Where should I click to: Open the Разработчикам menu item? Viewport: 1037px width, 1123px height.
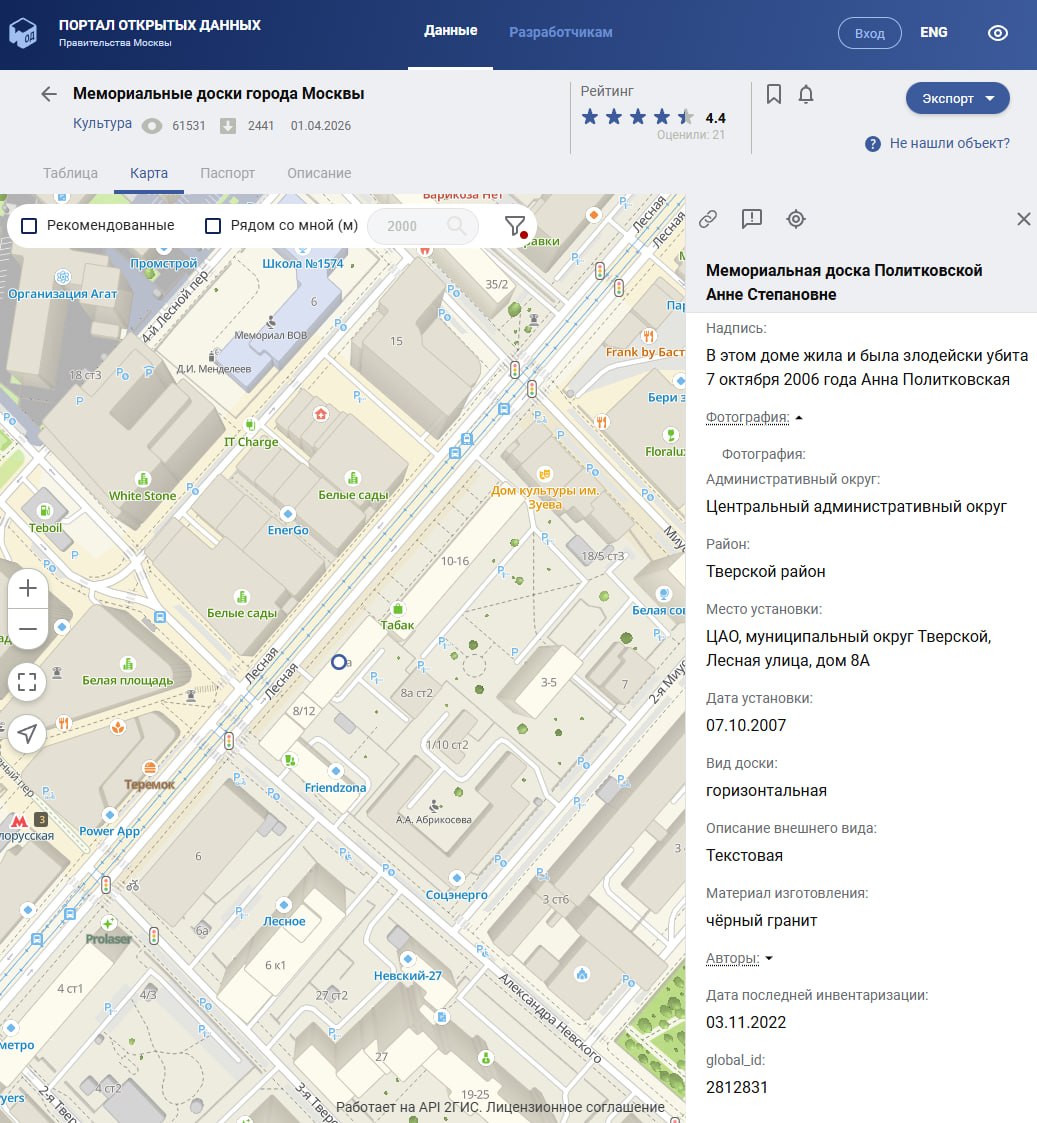coord(561,32)
